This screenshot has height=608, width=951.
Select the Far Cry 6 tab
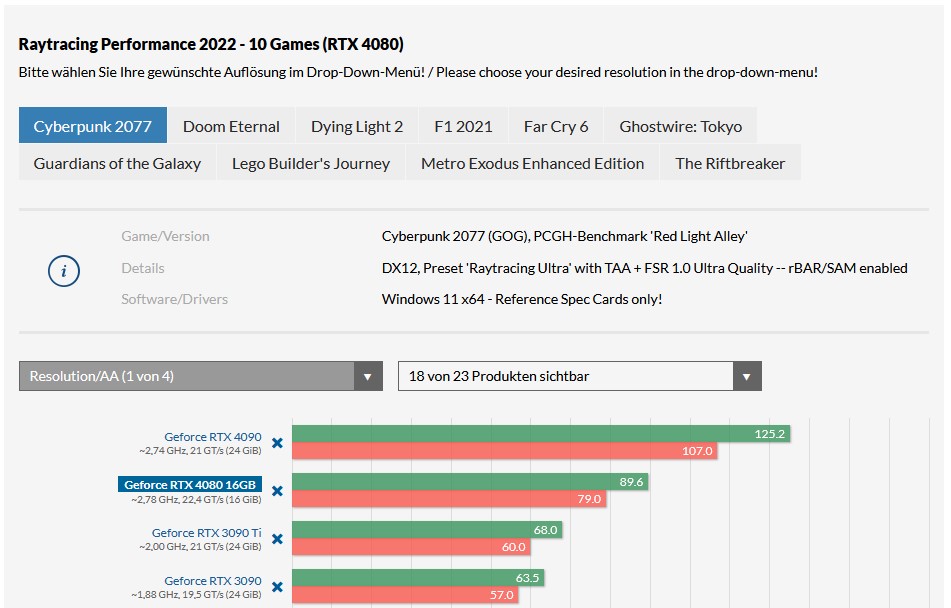point(556,126)
